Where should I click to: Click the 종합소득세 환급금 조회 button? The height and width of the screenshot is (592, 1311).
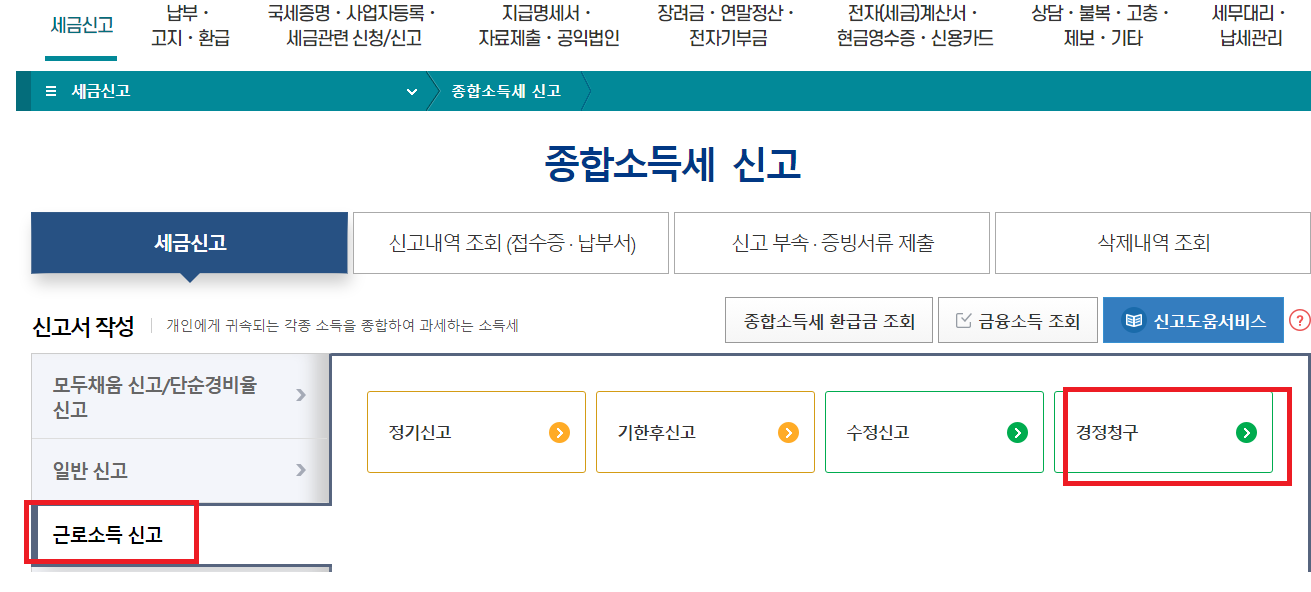pyautogui.click(x=828, y=320)
